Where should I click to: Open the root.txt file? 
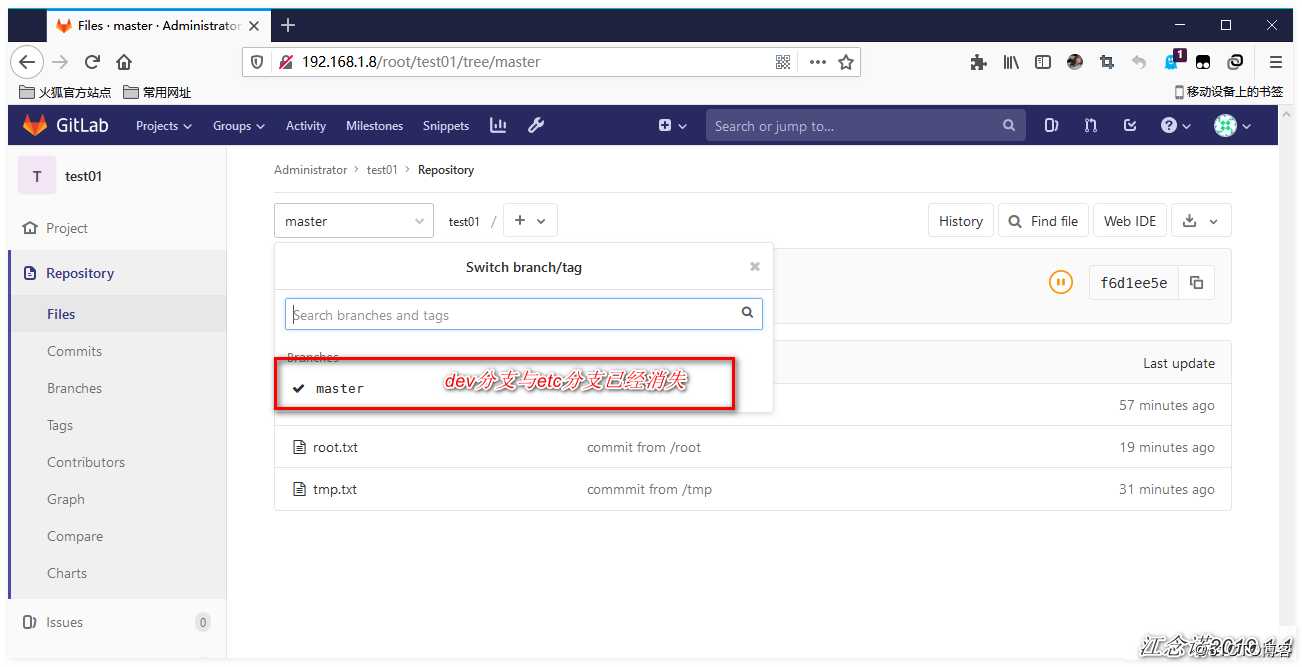tap(335, 447)
